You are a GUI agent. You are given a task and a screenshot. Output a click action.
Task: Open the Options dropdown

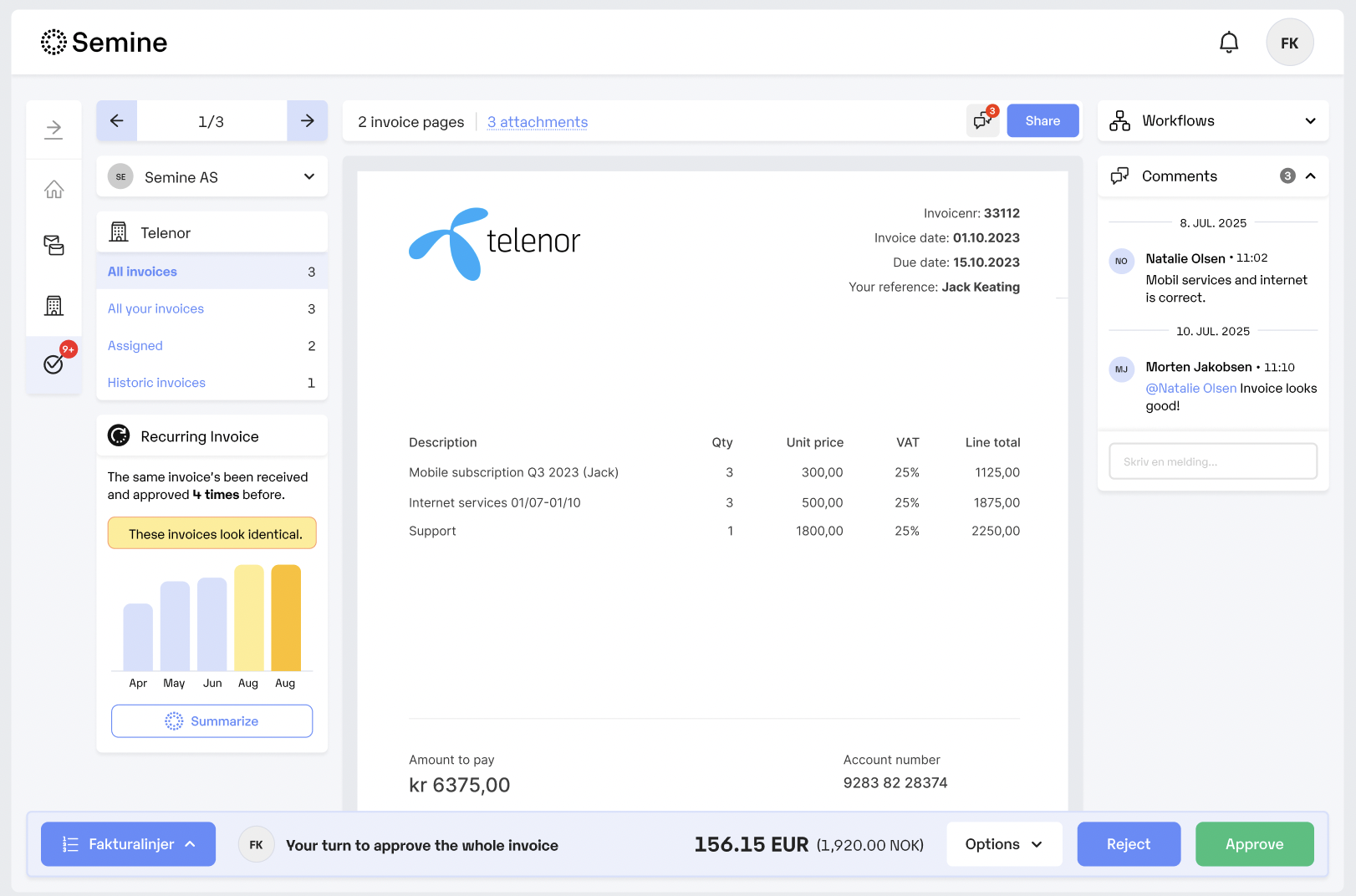tap(1004, 844)
